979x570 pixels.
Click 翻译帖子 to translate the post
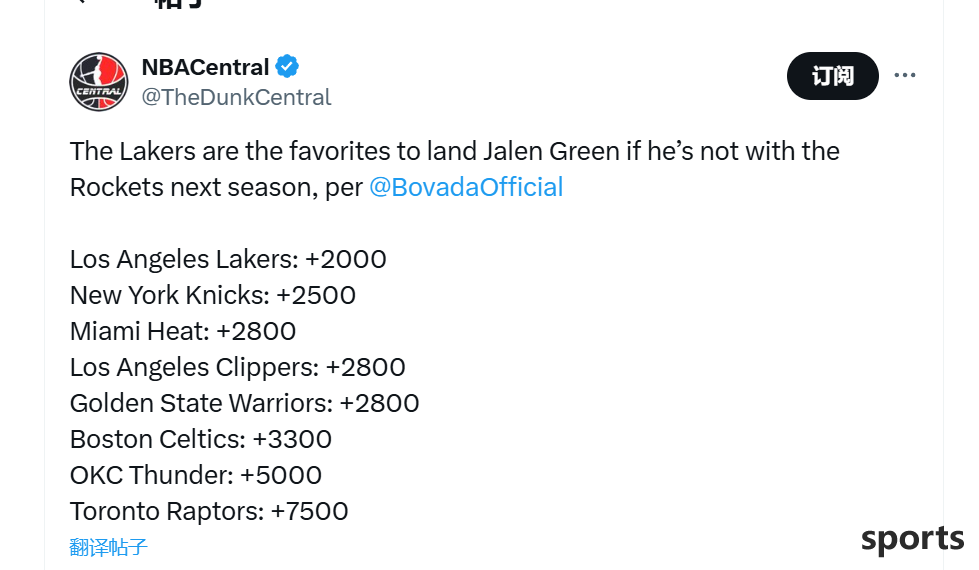(108, 547)
